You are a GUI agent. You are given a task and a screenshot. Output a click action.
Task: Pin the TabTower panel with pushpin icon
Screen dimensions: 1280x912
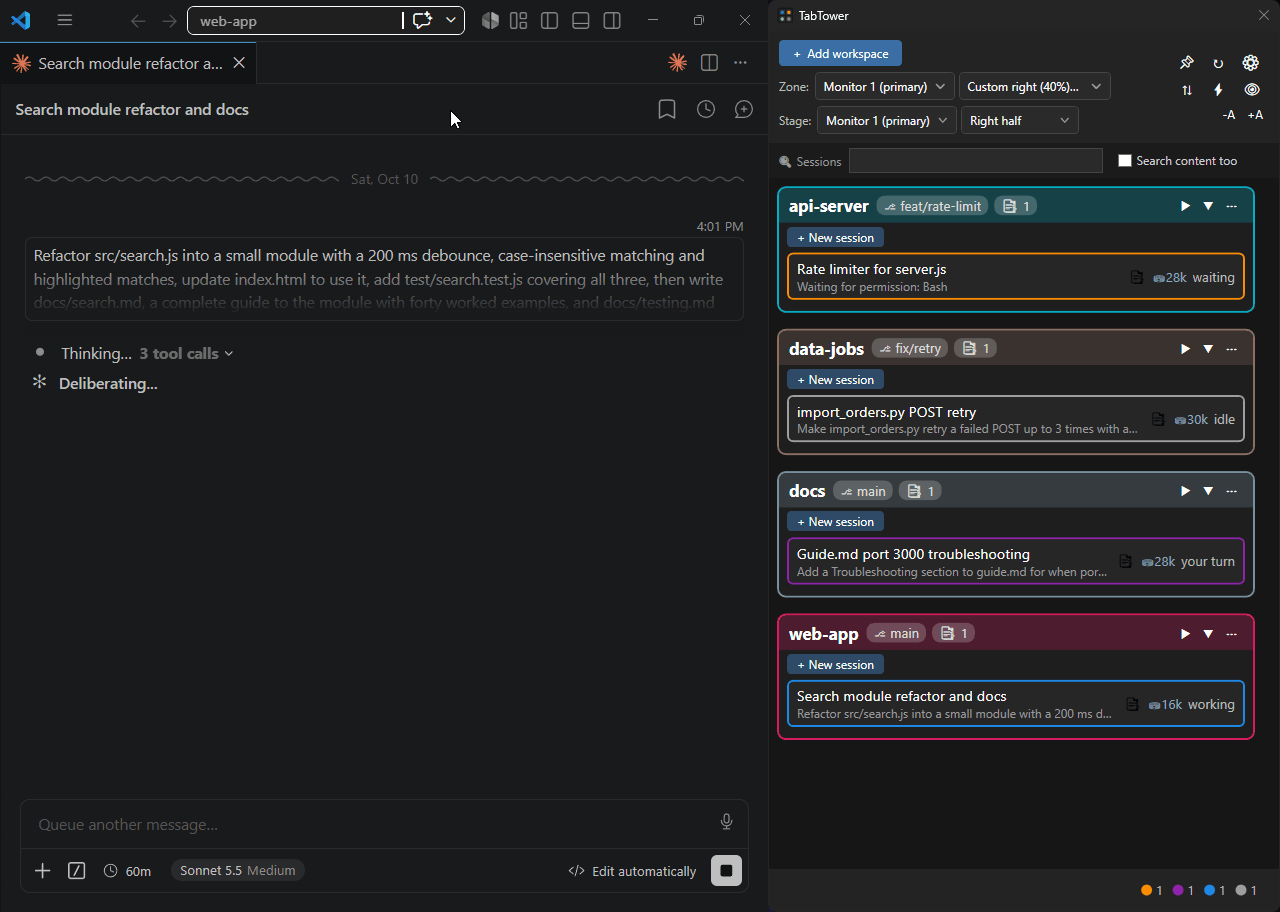coord(1187,63)
